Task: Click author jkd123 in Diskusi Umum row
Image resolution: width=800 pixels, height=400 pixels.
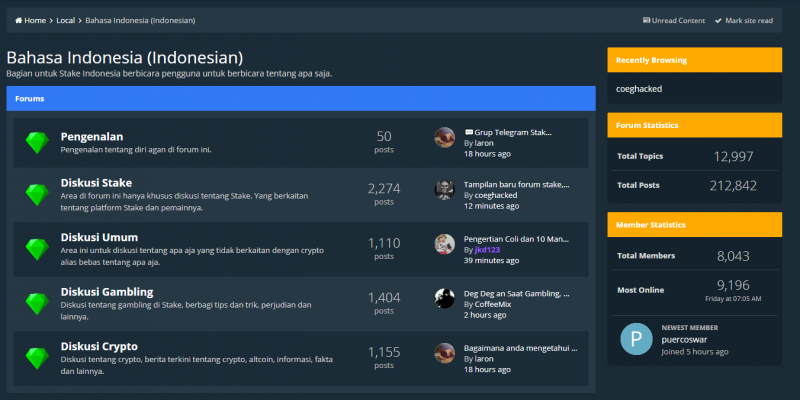Action: 487,250
